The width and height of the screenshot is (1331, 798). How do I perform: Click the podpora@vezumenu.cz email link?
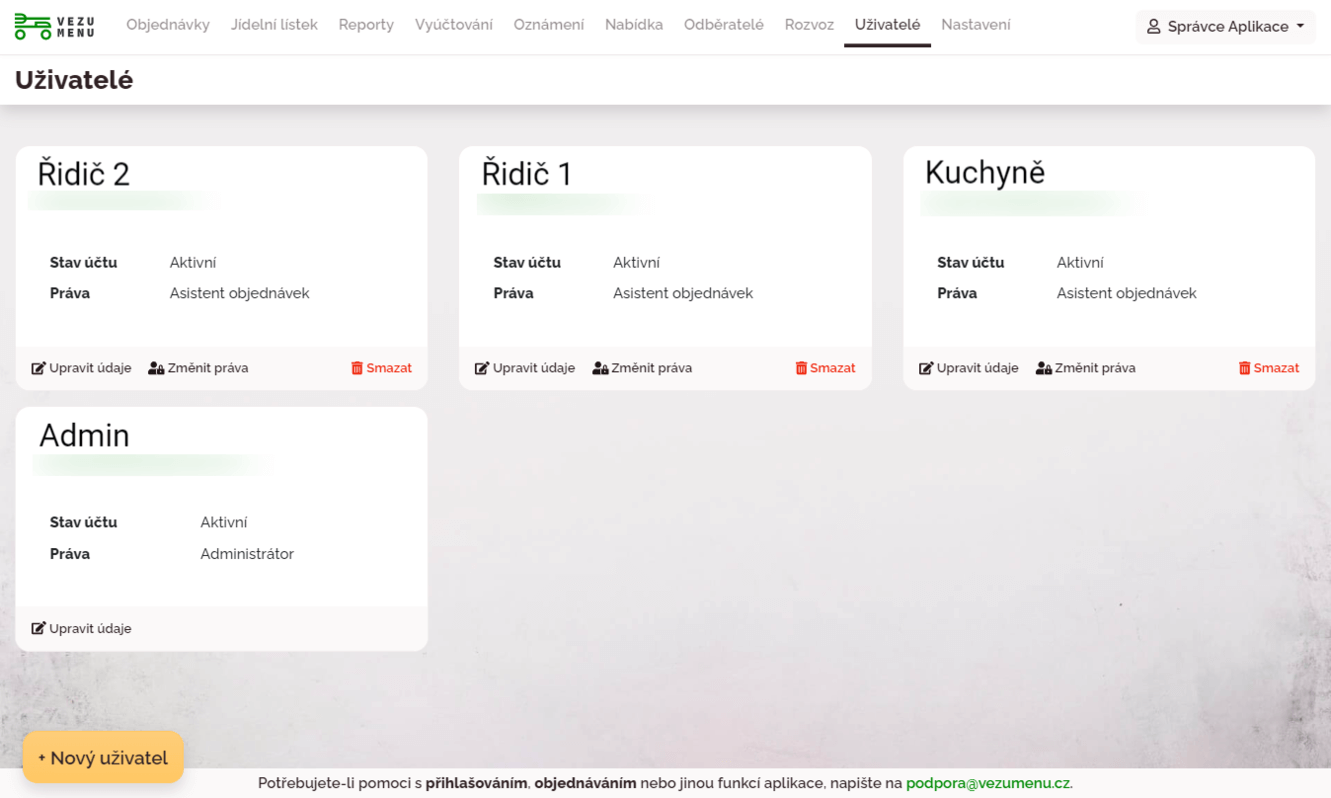coord(988,784)
